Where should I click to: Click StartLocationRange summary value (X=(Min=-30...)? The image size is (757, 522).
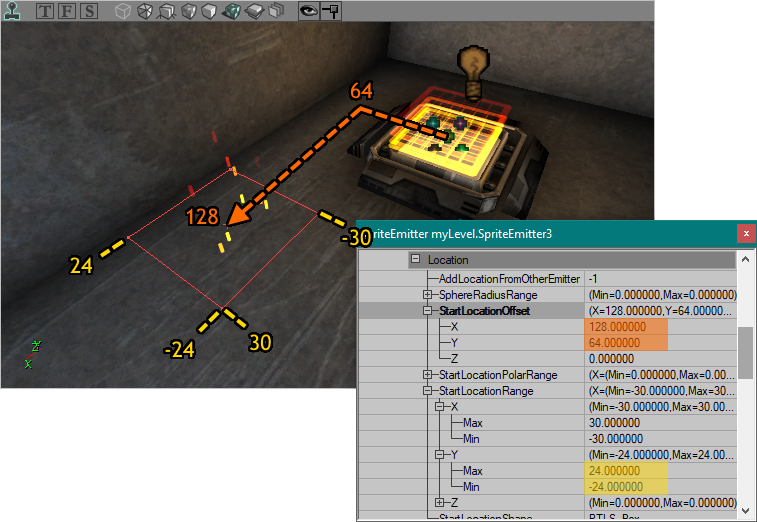click(x=660, y=391)
